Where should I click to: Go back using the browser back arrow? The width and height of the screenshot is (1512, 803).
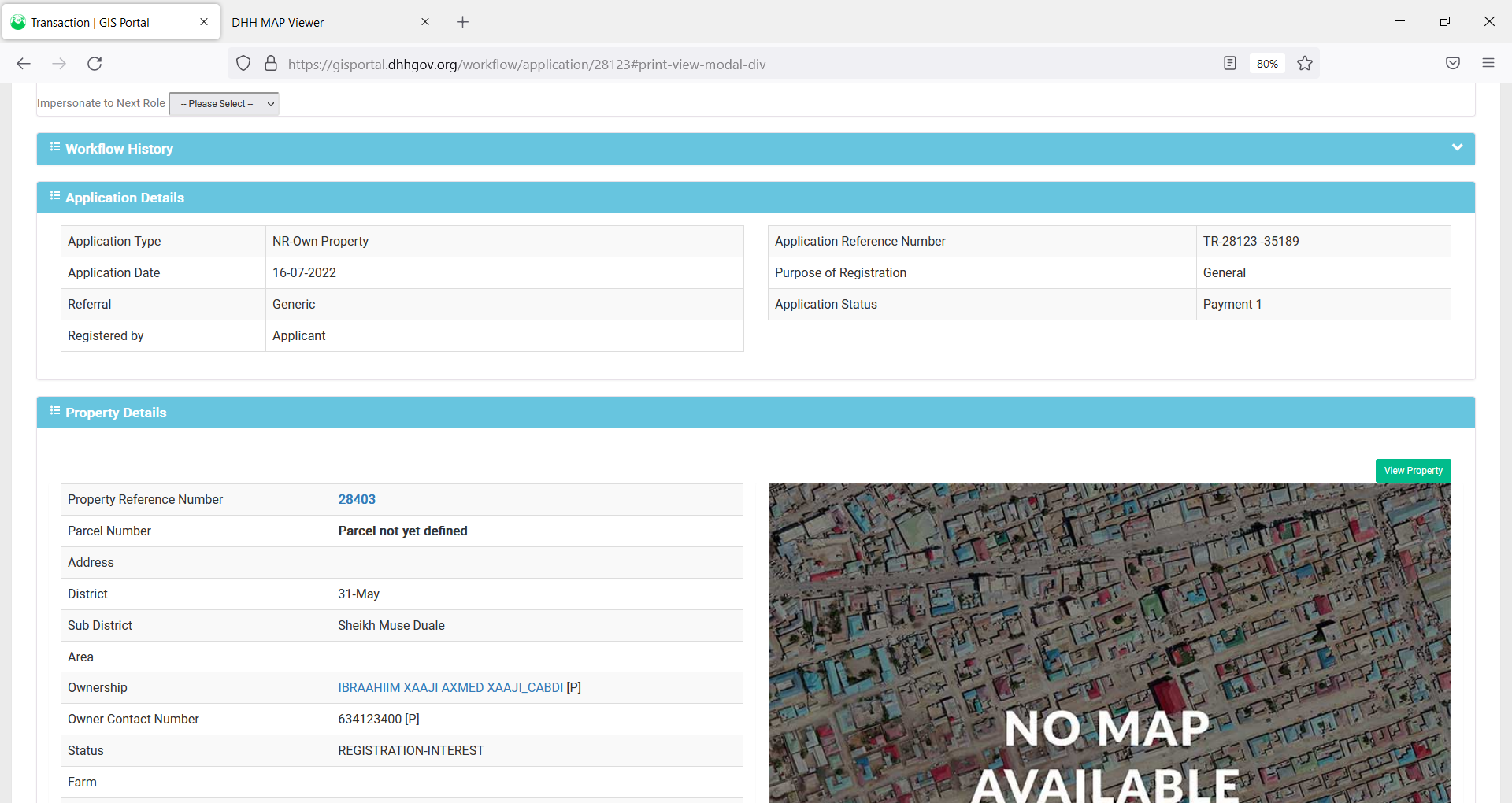point(24,64)
